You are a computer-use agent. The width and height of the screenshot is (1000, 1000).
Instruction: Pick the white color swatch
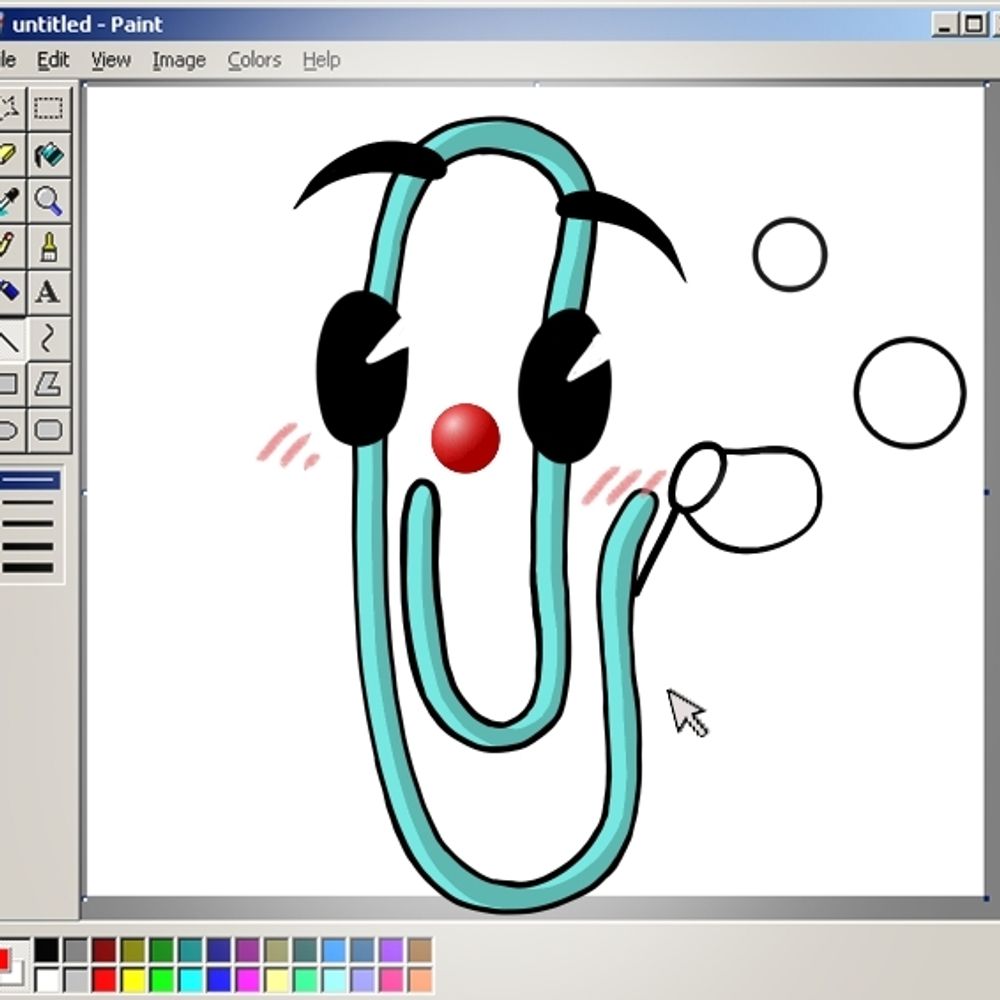47,980
